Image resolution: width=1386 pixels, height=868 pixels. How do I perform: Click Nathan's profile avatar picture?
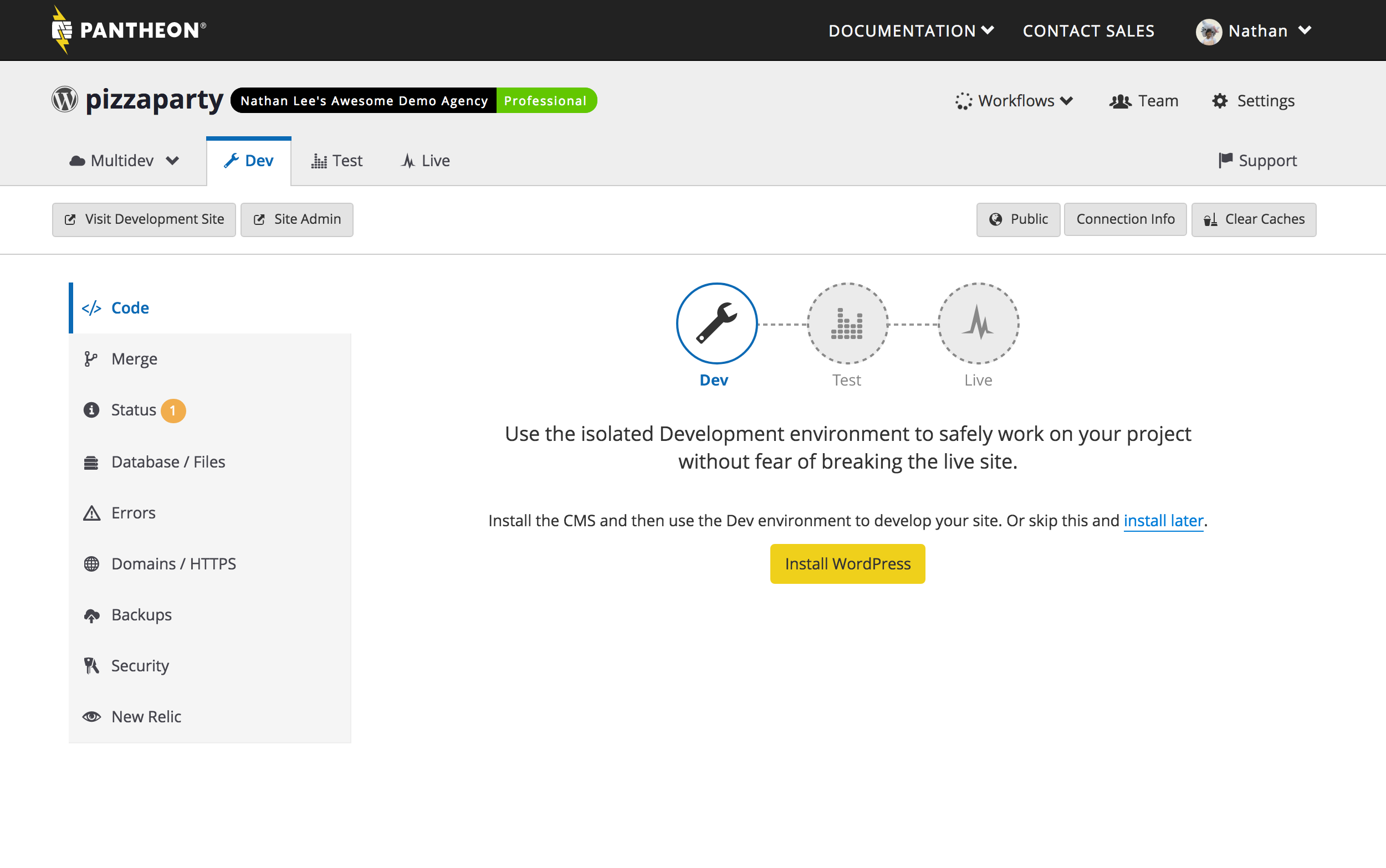[x=1209, y=32]
